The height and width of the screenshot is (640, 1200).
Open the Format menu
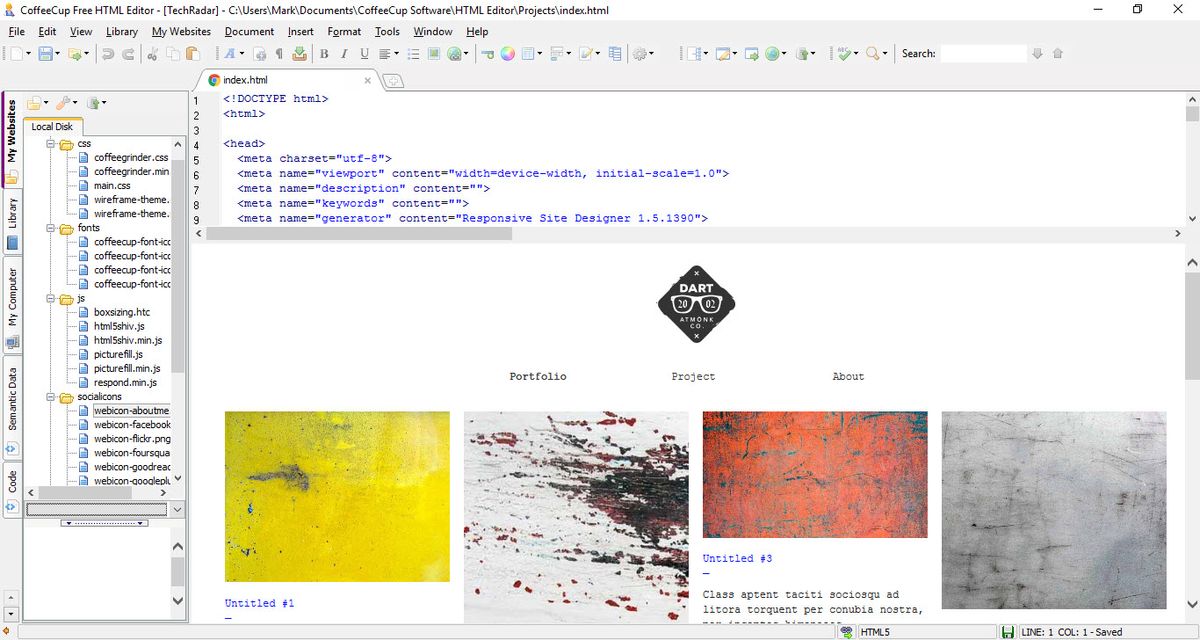[344, 31]
